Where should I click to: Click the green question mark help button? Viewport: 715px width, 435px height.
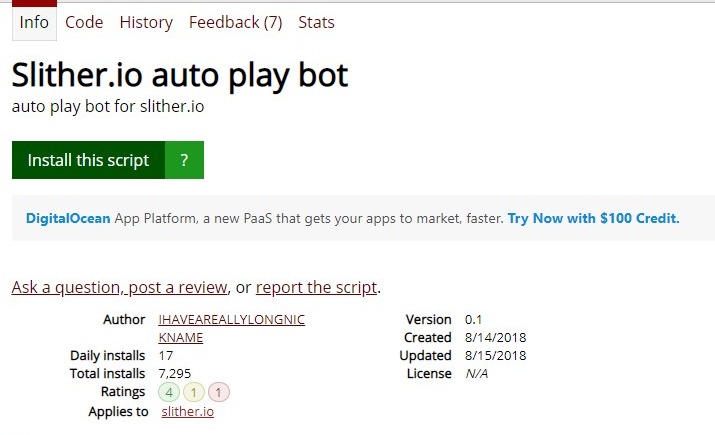point(184,160)
